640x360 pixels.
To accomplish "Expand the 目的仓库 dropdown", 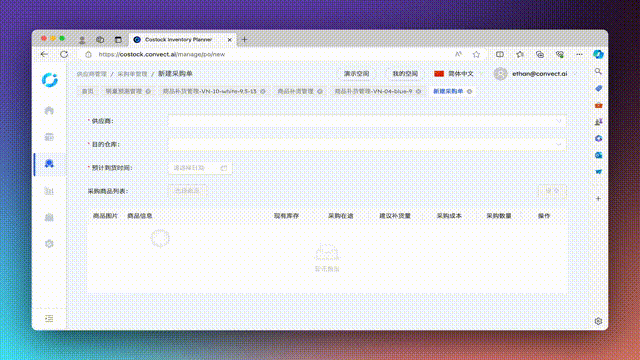I will tap(558, 144).
